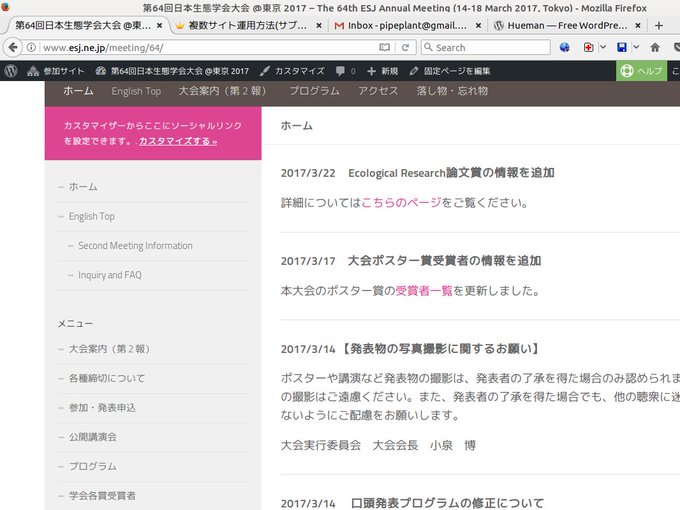Open 受賞者一覧 link in poster award news
680x510 pixels.
[x=424, y=291]
